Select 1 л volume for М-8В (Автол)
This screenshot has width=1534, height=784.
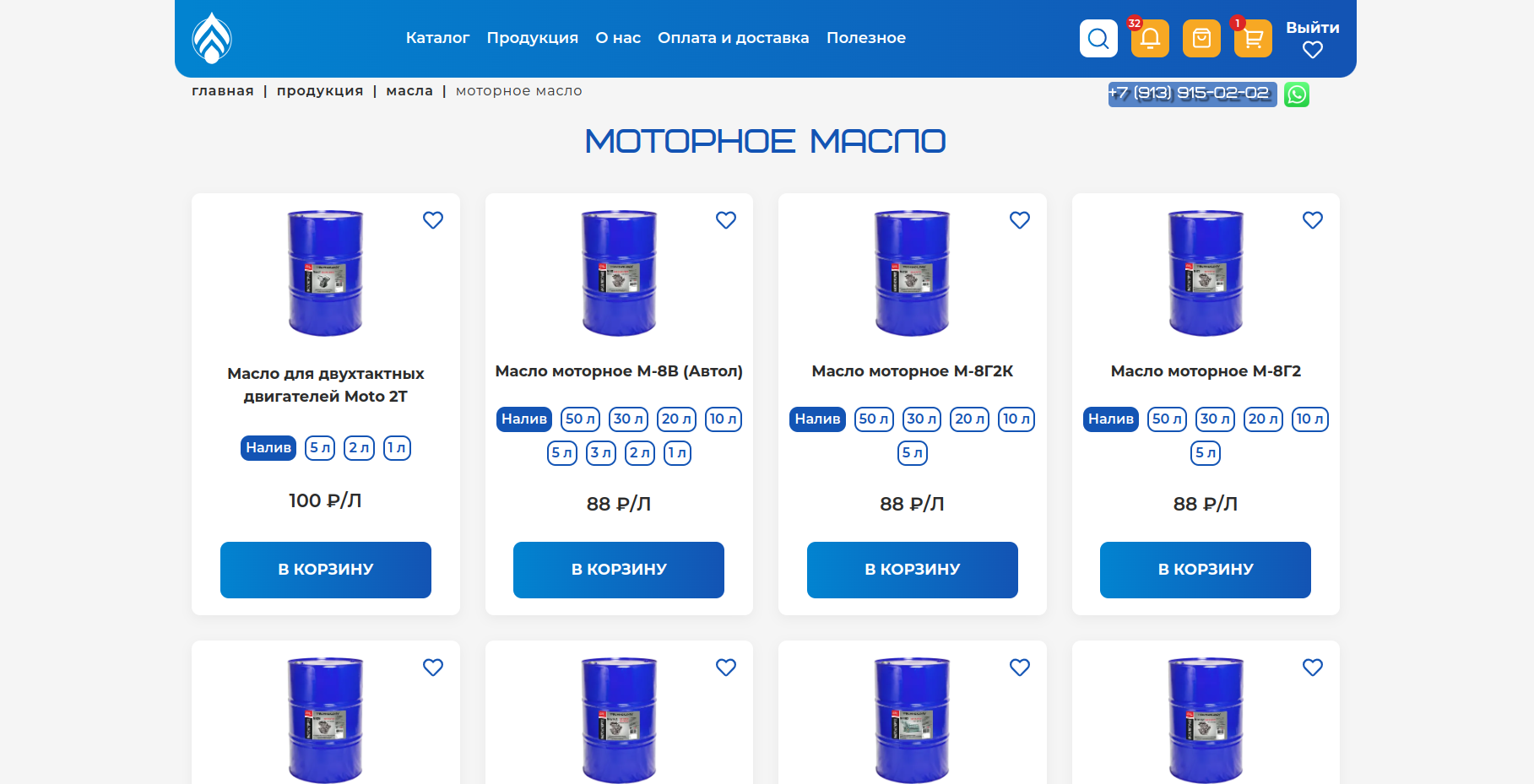678,453
